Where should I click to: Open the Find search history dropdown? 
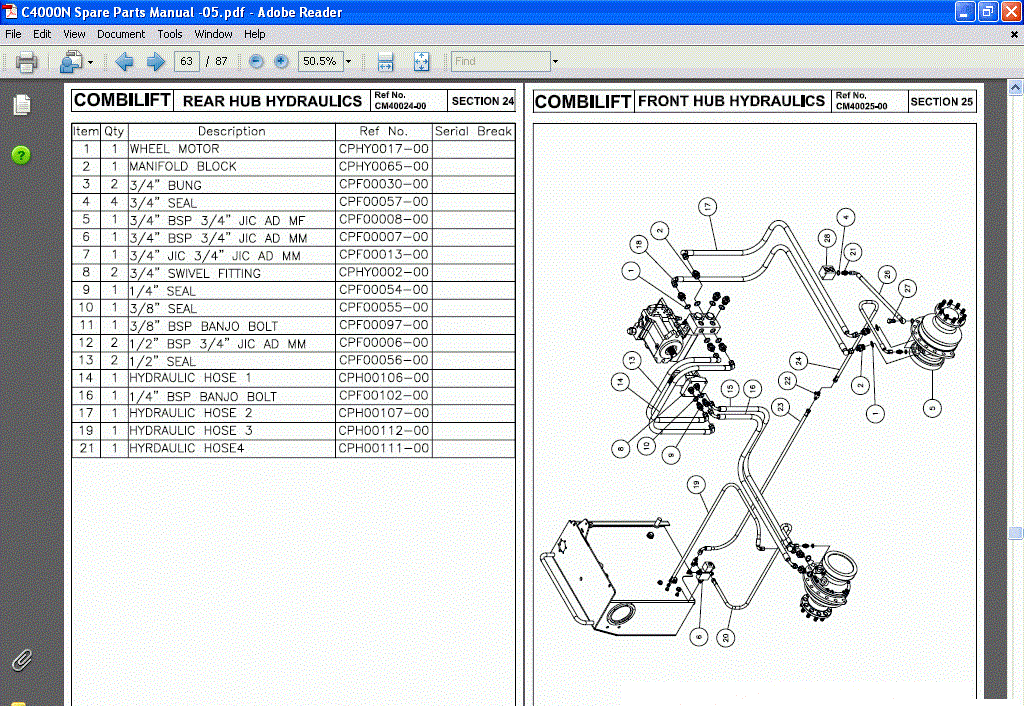tap(556, 61)
